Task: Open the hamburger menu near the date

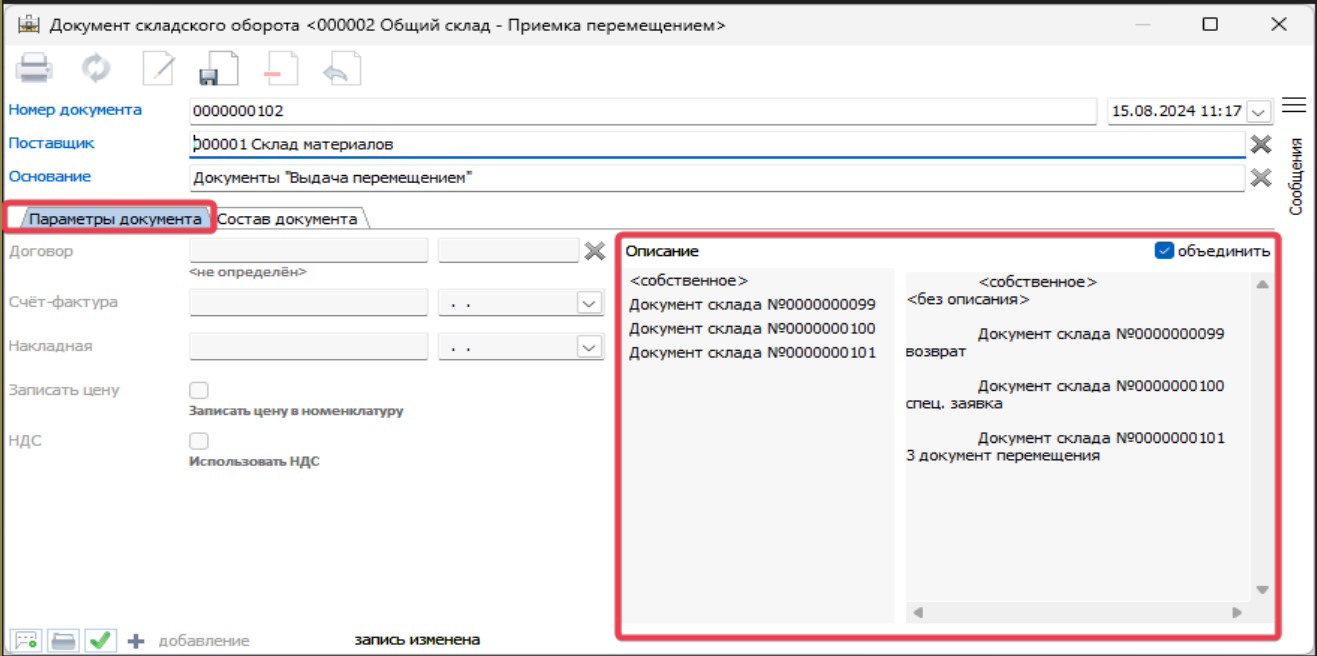Action: point(1294,106)
